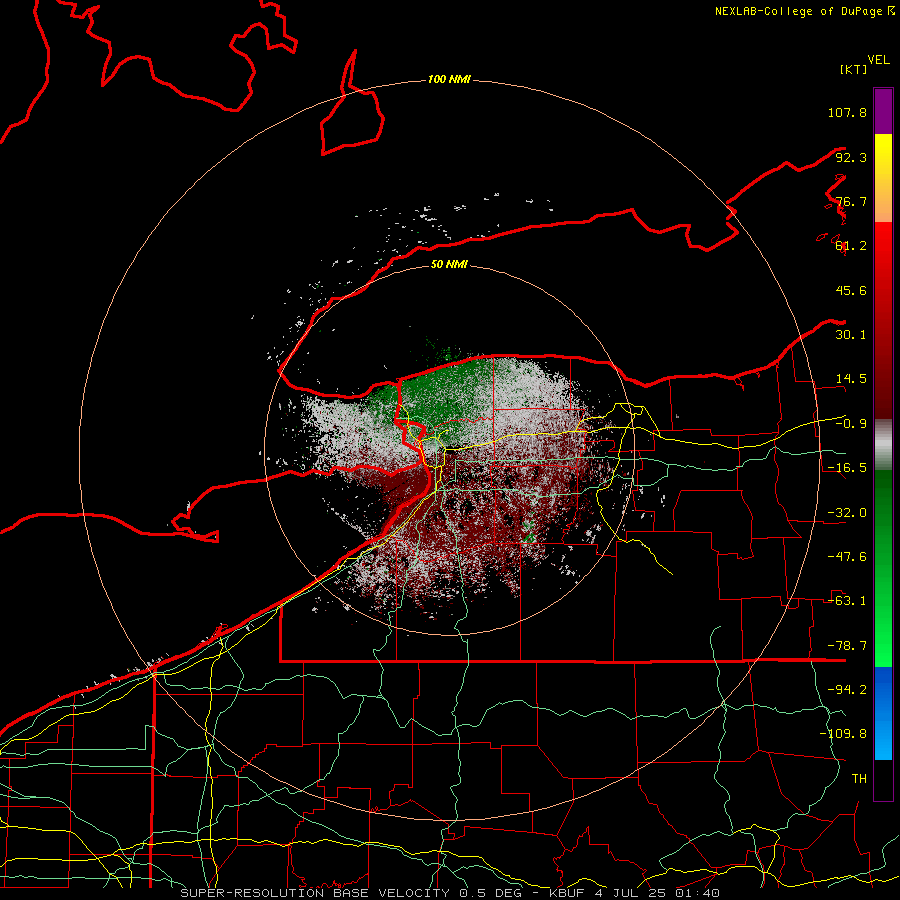This screenshot has height=900, width=900.
Task: Click the gray near-zero segment of color bar
Action: tap(883, 445)
